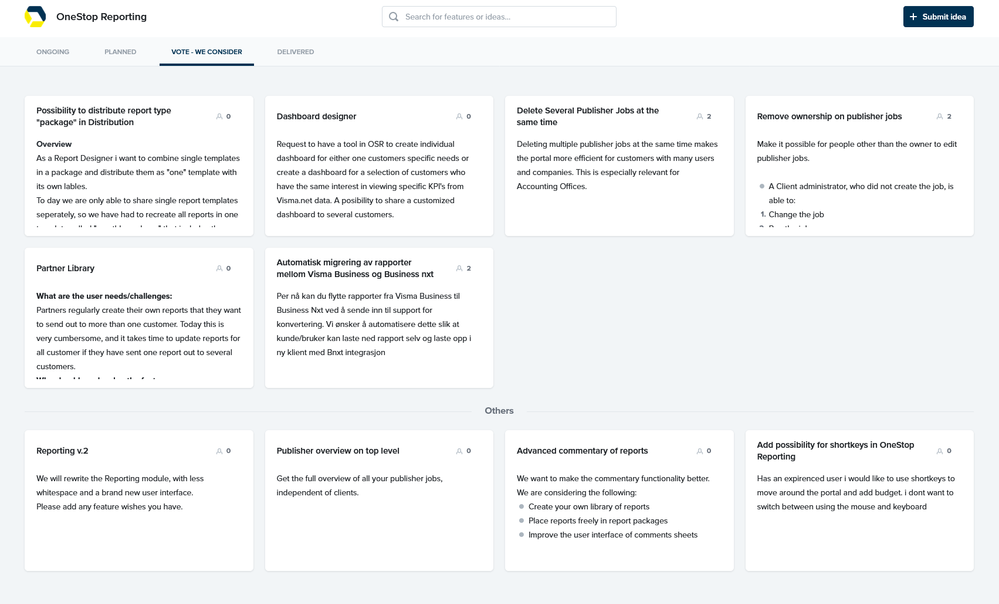Click the voter icon on Partner Library card
Screen dimensions: 999x604
(x=219, y=268)
